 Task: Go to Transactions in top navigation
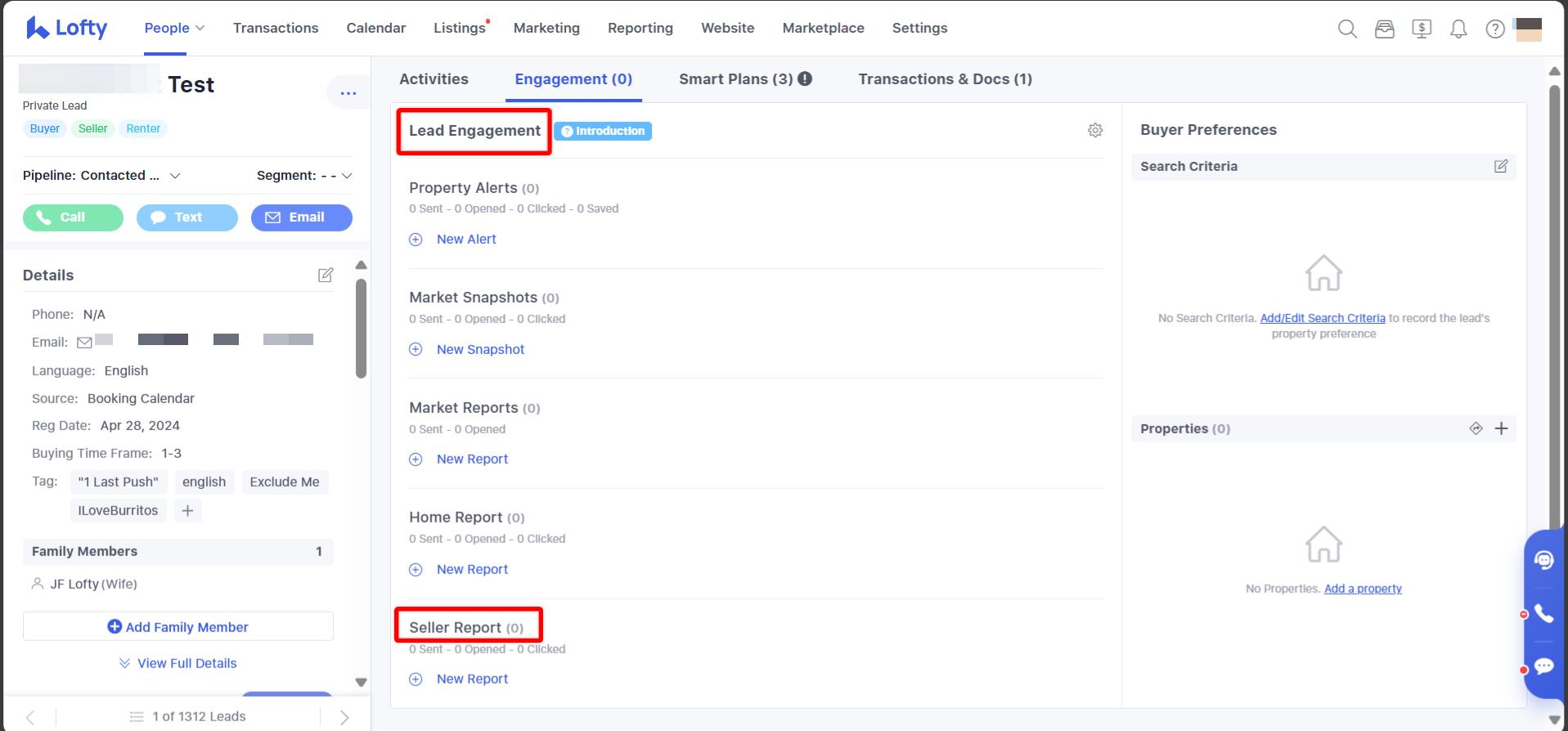point(276,28)
